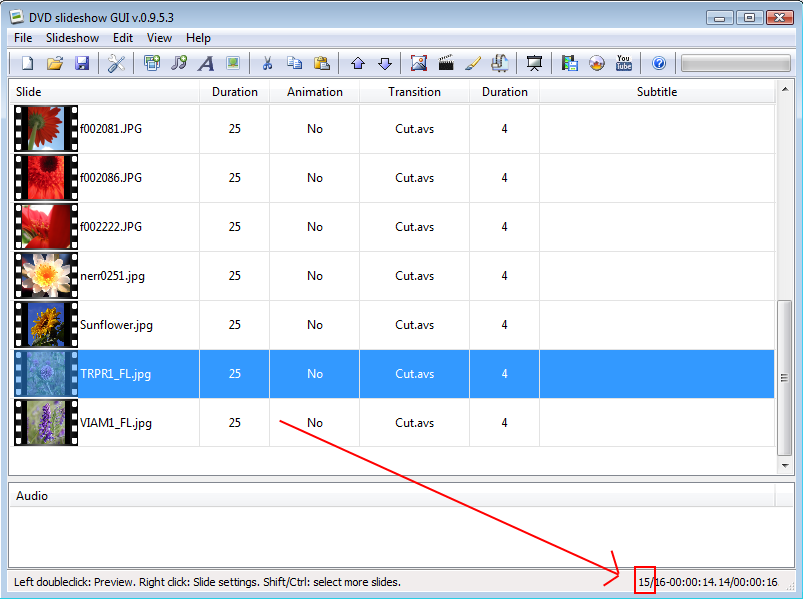Click the clapperboard animation icon
Viewport: 803px width, 599px height.
pos(446,63)
